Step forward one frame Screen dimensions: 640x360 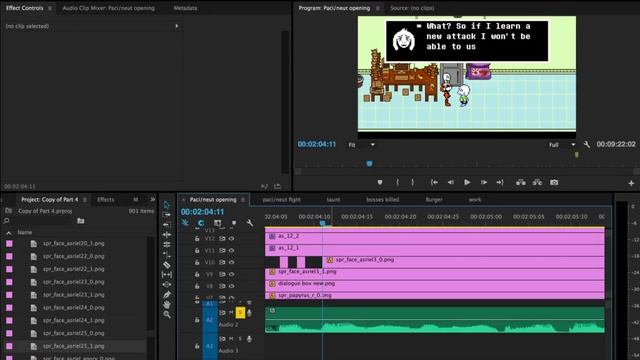[484, 182]
